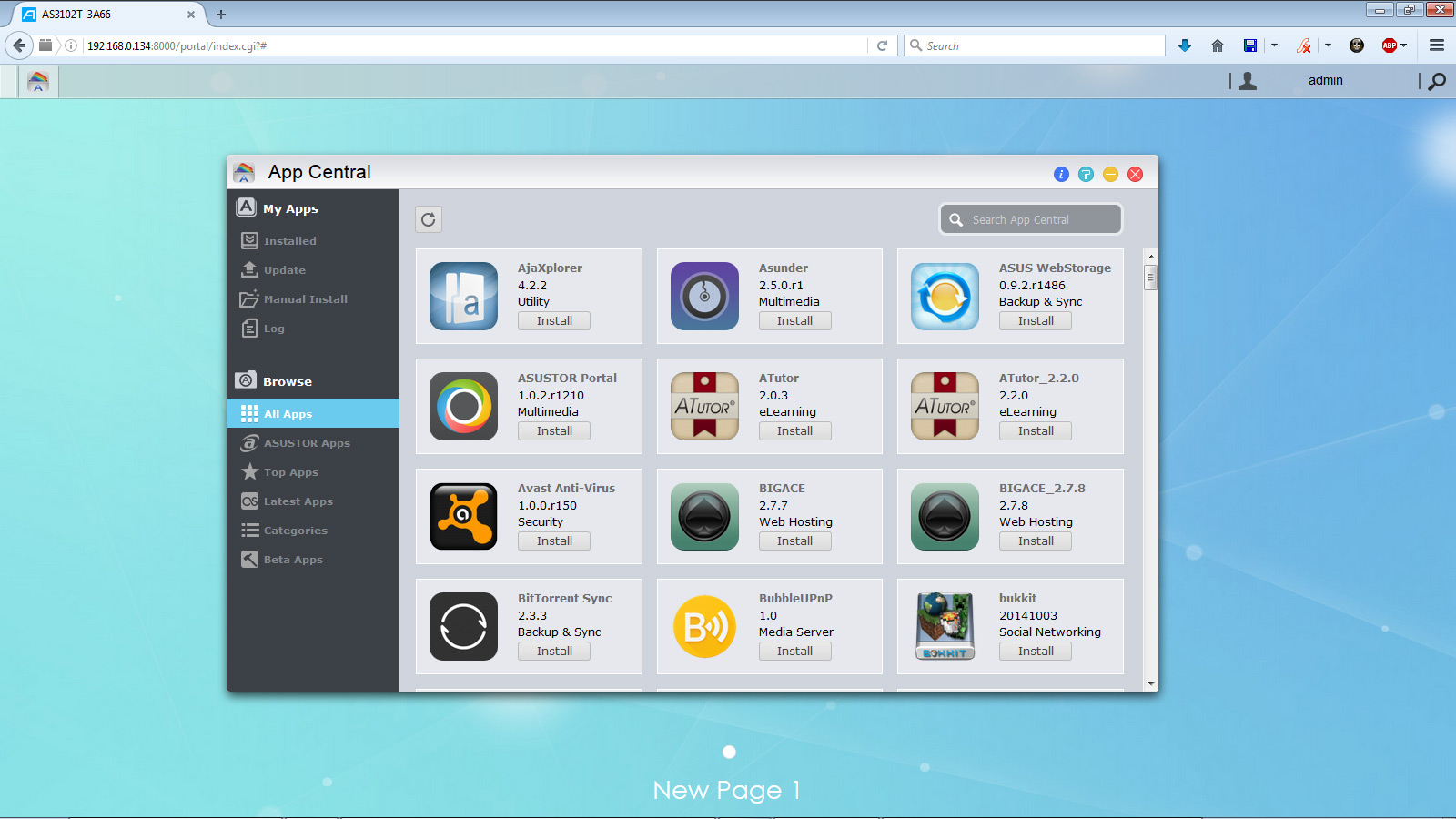
Task: Click the browser address bar
Action: pyautogui.click(x=475, y=45)
